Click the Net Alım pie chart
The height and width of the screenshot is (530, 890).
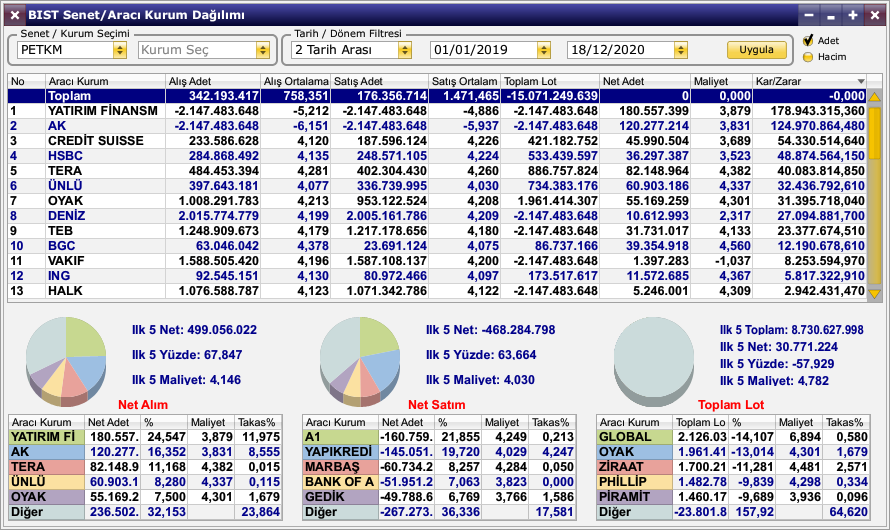[66, 361]
